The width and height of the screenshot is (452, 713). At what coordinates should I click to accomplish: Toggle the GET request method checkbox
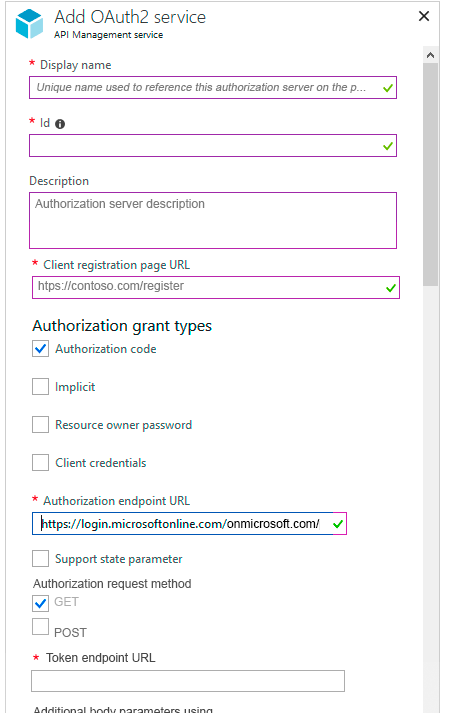pos(40,603)
